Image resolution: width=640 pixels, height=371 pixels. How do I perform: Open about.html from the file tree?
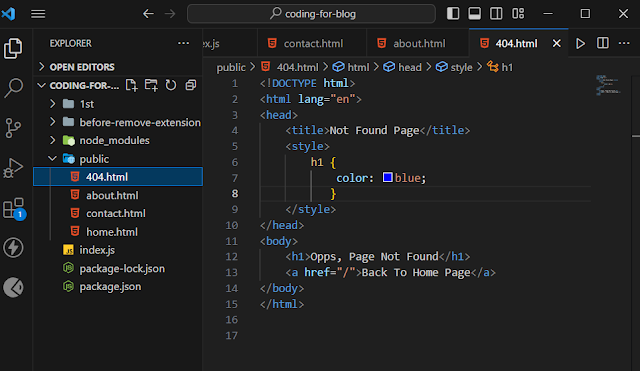coord(118,195)
